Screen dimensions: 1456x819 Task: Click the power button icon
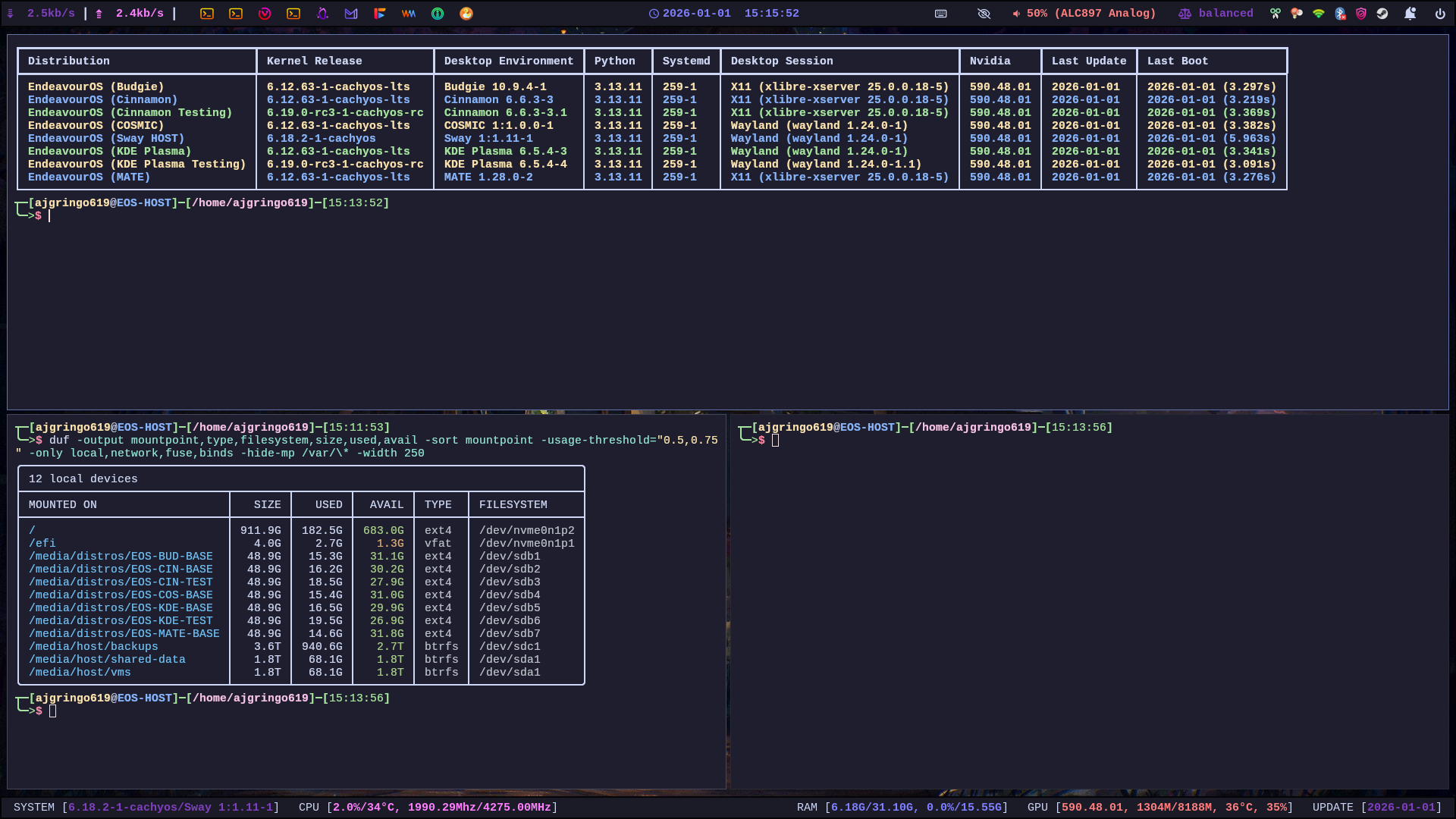pyautogui.click(x=1439, y=14)
